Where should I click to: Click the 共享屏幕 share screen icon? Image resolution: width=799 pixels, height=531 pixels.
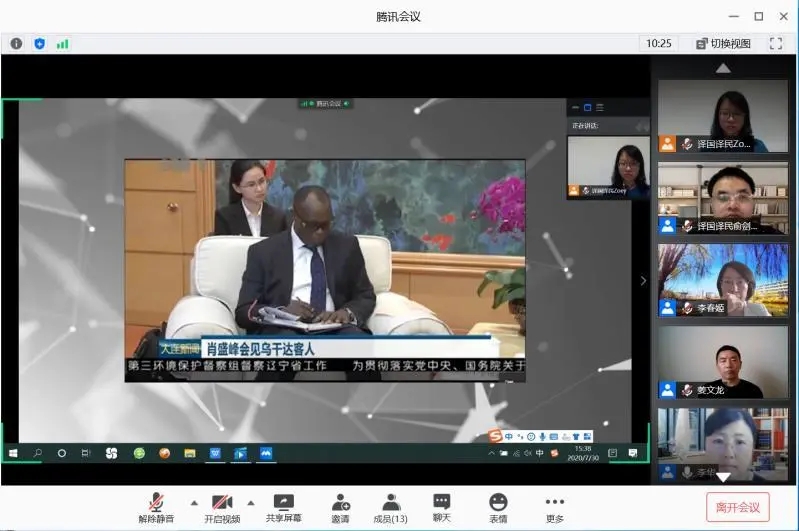pos(284,508)
